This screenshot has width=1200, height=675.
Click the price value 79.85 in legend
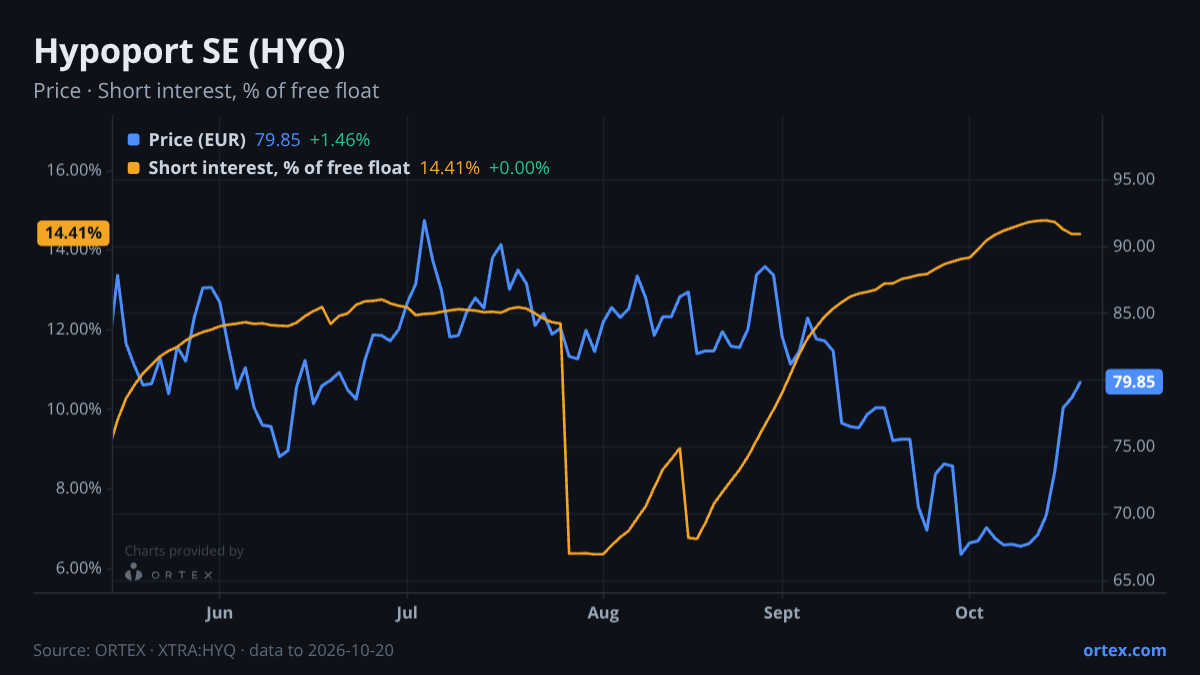point(278,139)
